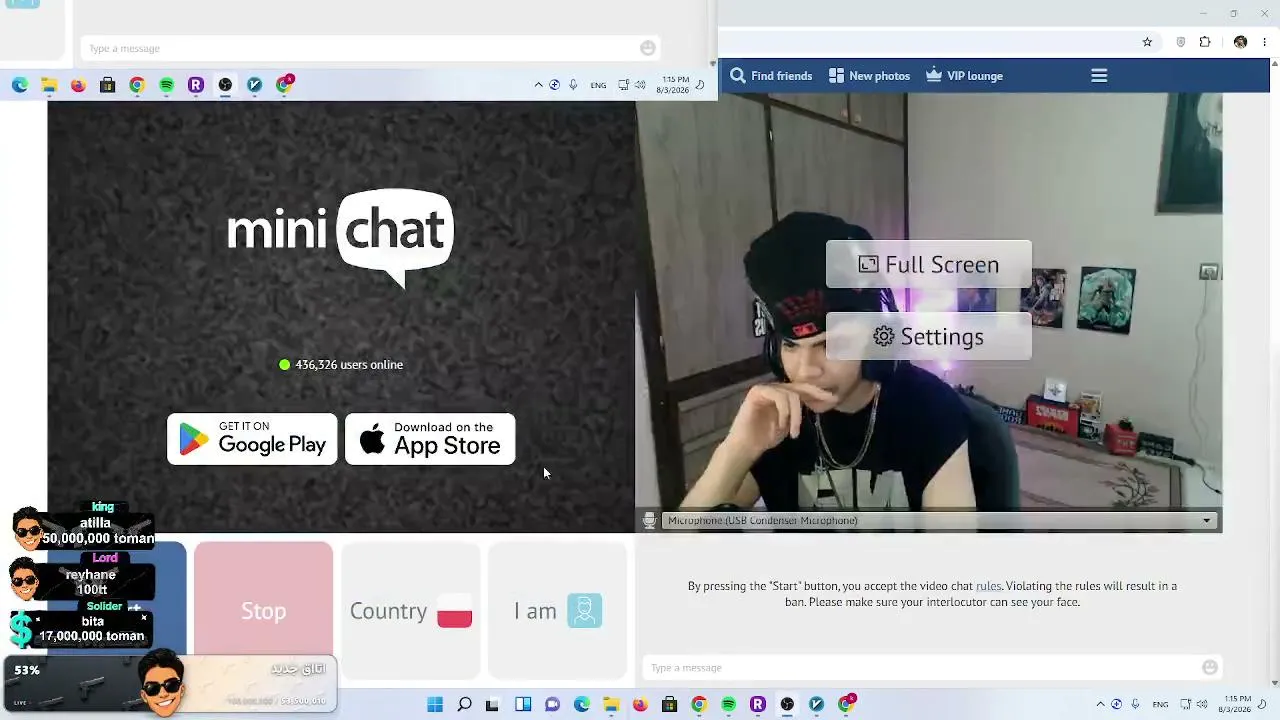This screenshot has width=1280, height=720.
Task: Bookmark this page with the star icon
Action: pyautogui.click(x=1147, y=42)
